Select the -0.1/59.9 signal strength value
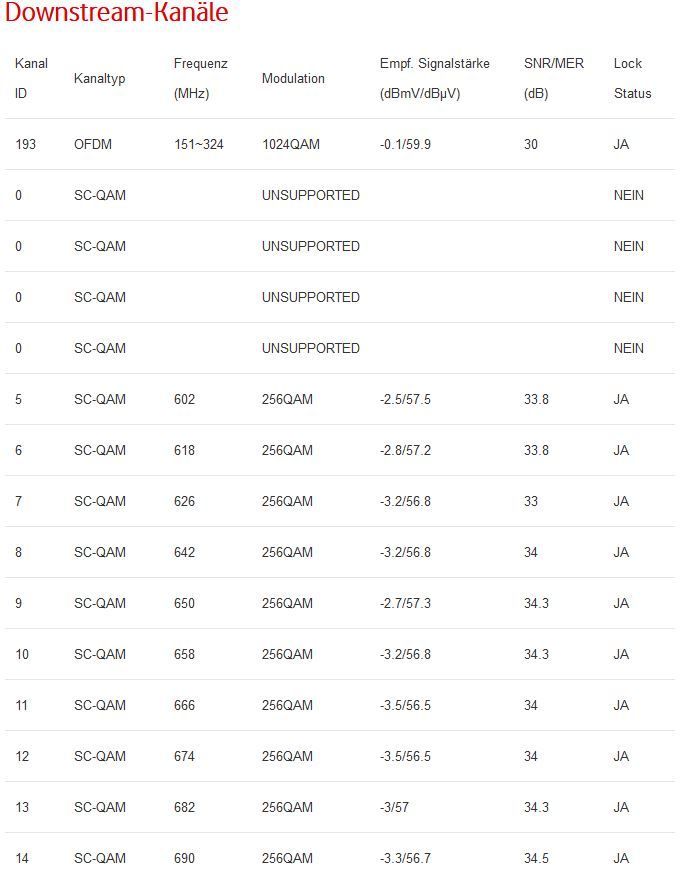The image size is (686, 883). (405, 144)
